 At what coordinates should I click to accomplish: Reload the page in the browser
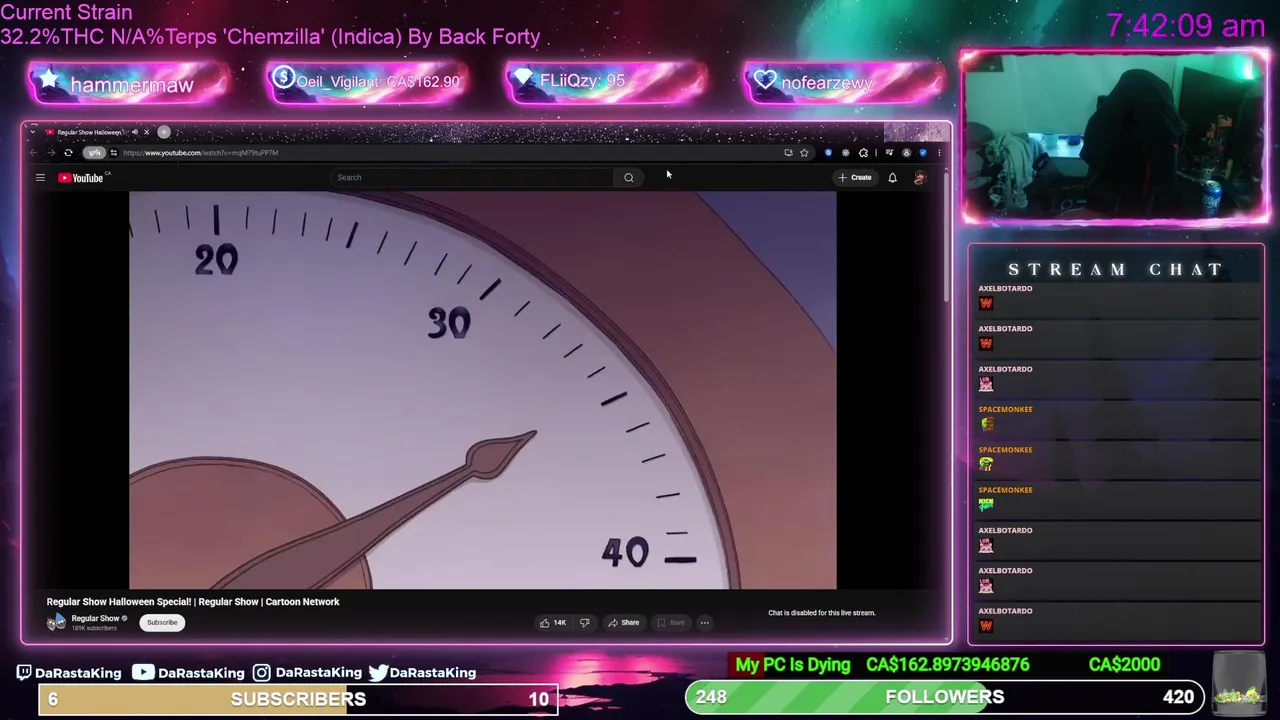[x=68, y=153]
